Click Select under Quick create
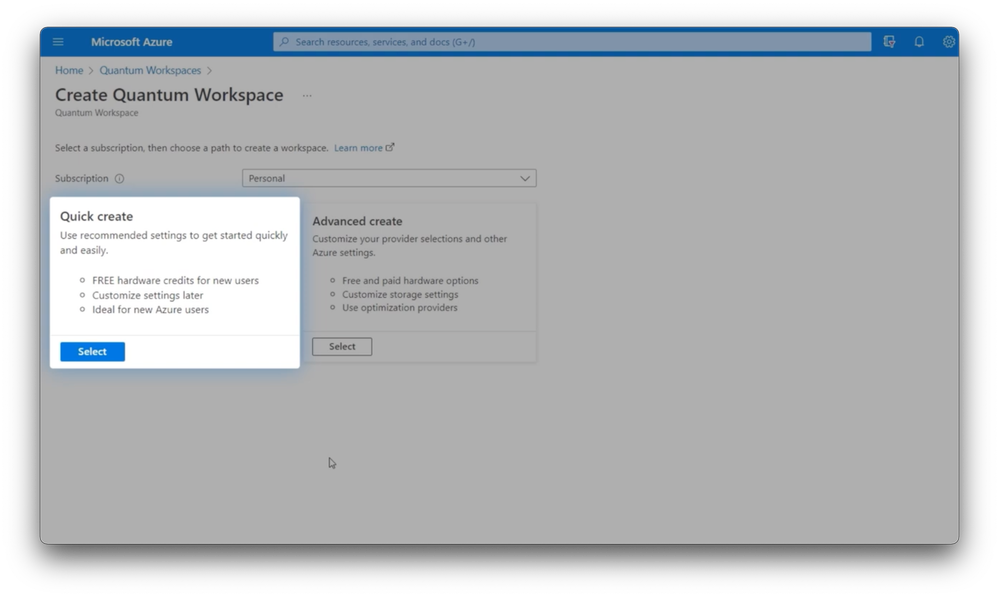The width and height of the screenshot is (999, 597). [x=92, y=352]
